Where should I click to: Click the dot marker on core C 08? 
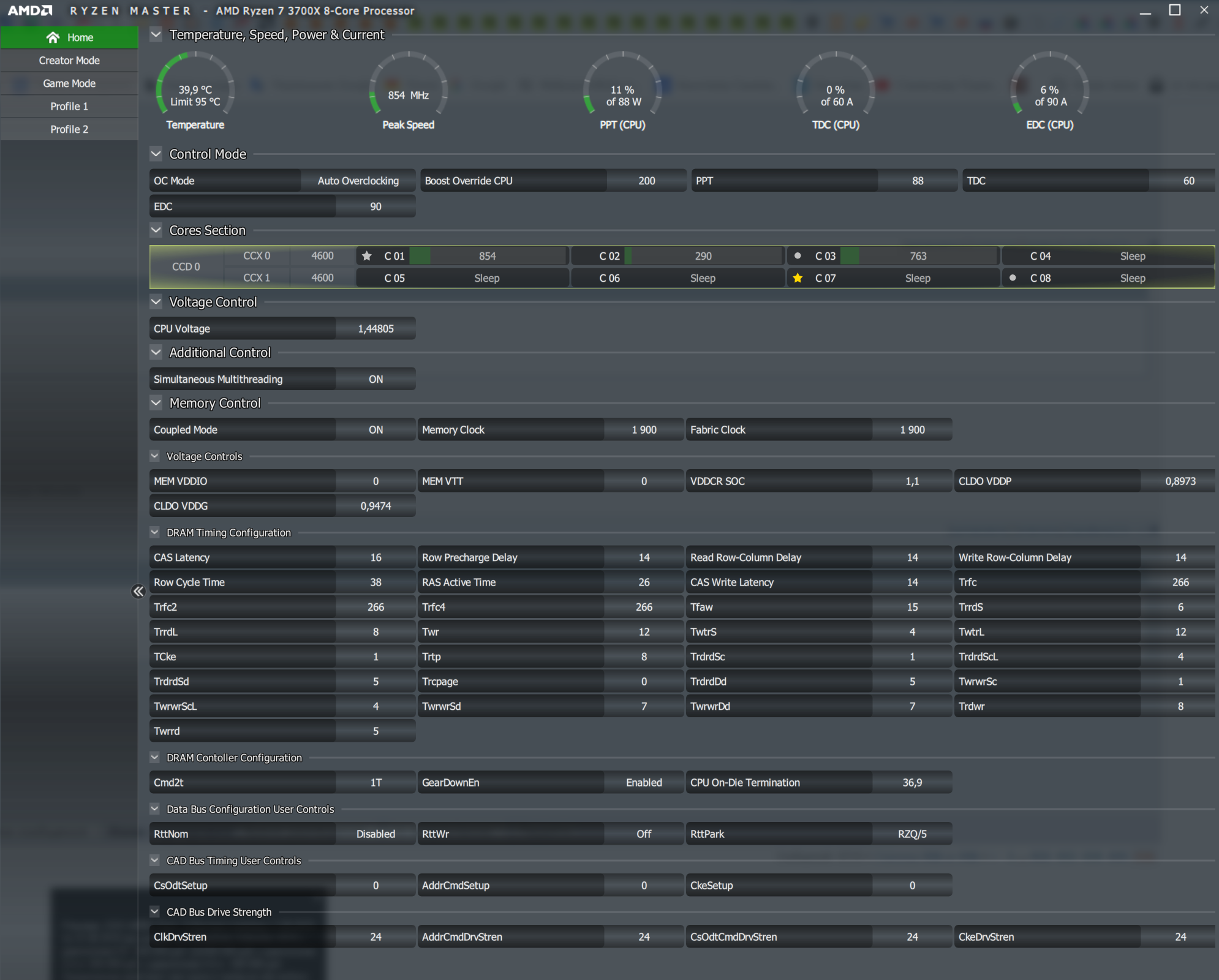pos(1013,278)
